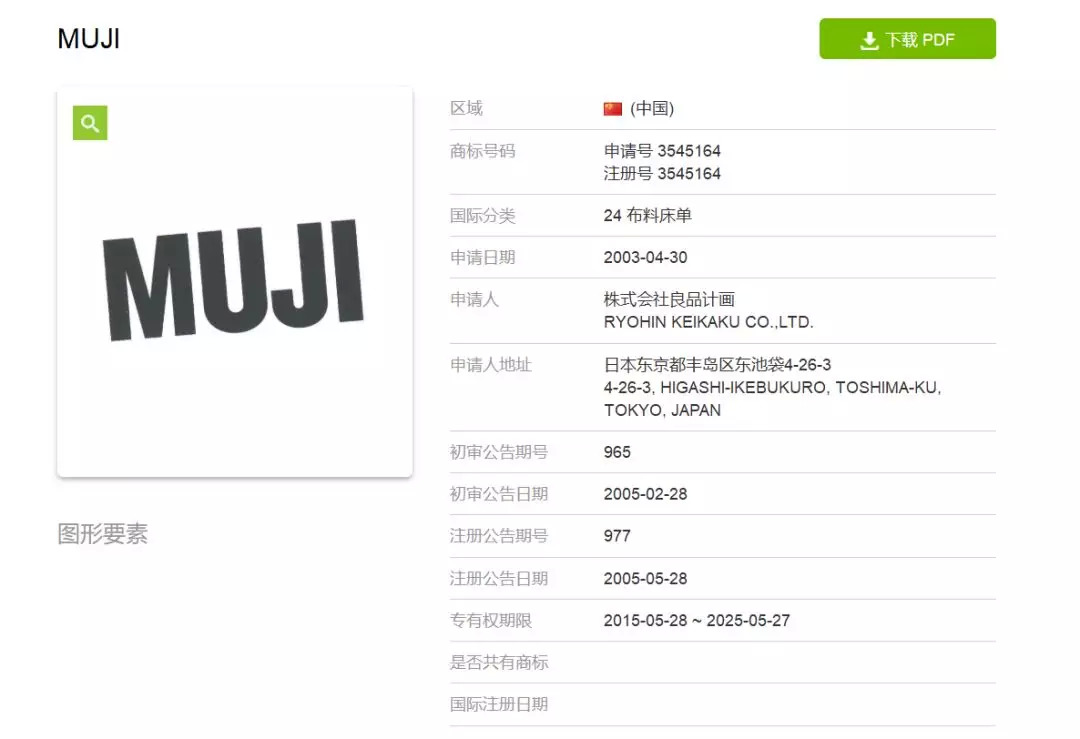The width and height of the screenshot is (1080, 739).
Task: Click the 申请日期 label
Action: tap(482, 258)
